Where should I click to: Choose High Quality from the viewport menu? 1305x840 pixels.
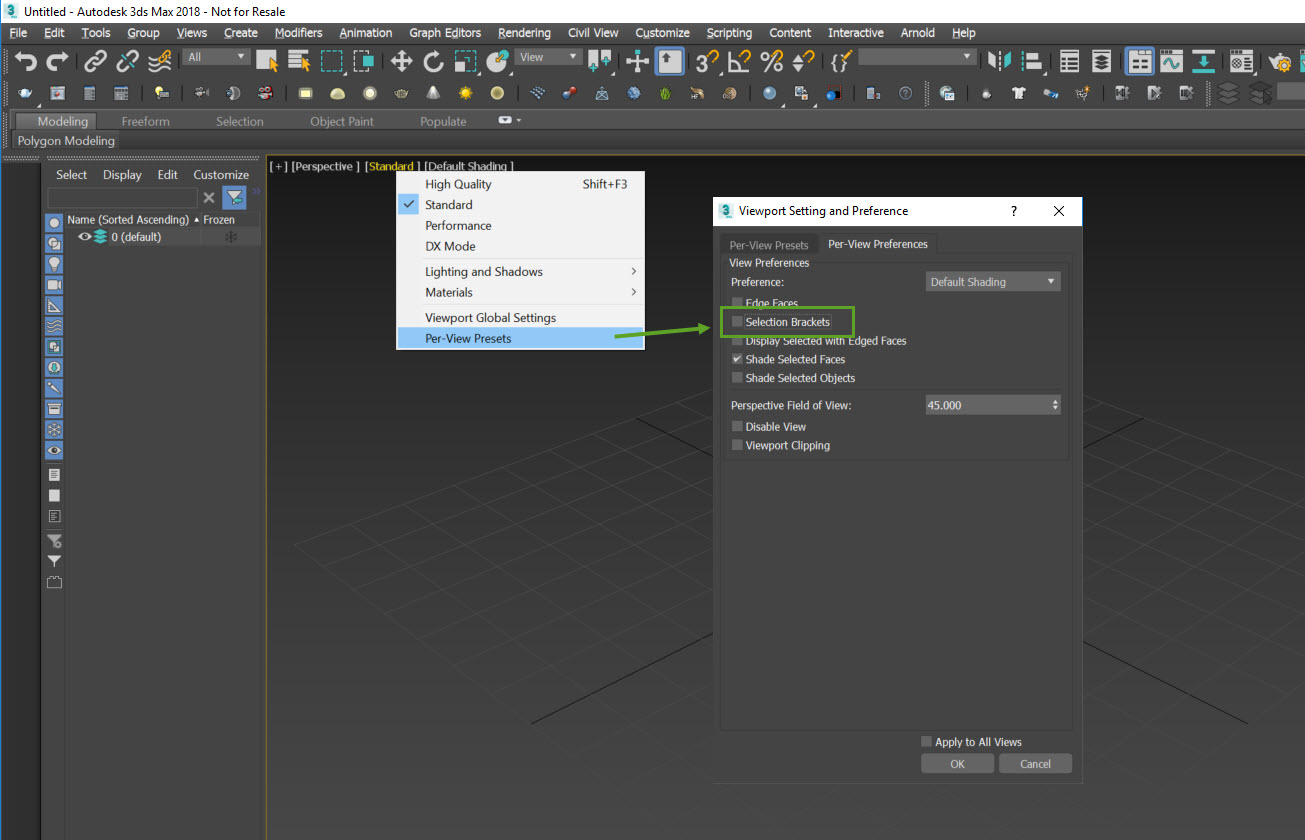pyautogui.click(x=458, y=184)
